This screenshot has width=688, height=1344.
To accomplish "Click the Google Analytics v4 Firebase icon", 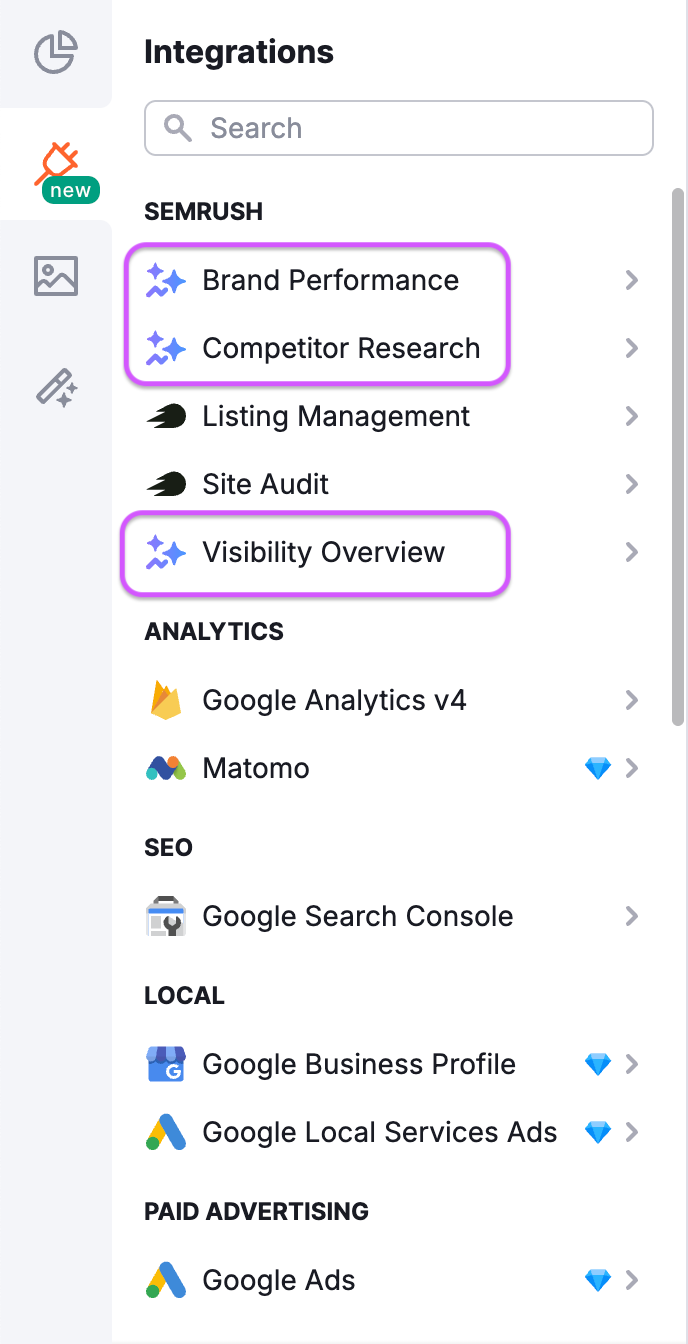I will click(166, 700).
